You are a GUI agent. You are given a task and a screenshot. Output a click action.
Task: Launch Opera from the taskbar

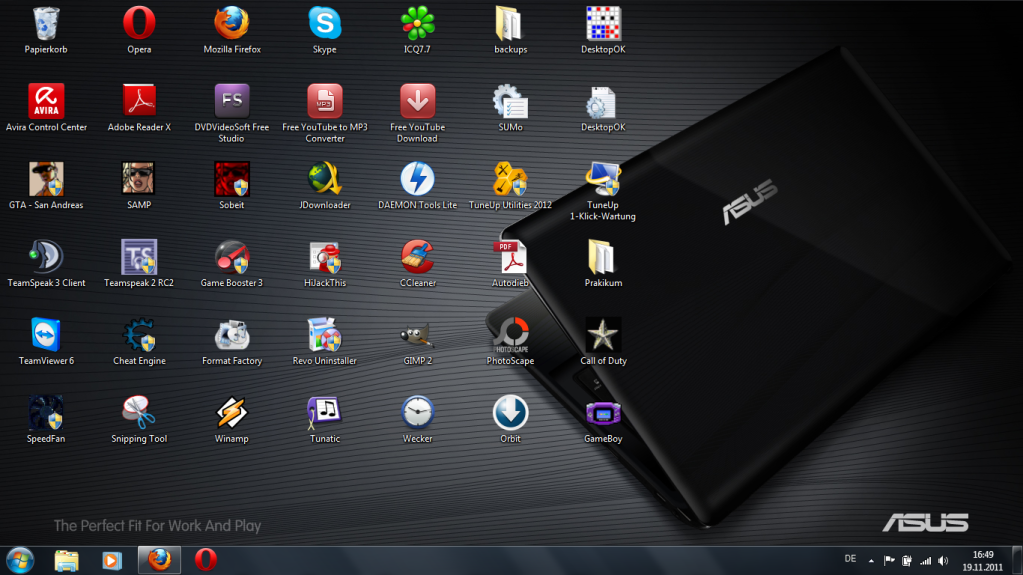point(205,559)
